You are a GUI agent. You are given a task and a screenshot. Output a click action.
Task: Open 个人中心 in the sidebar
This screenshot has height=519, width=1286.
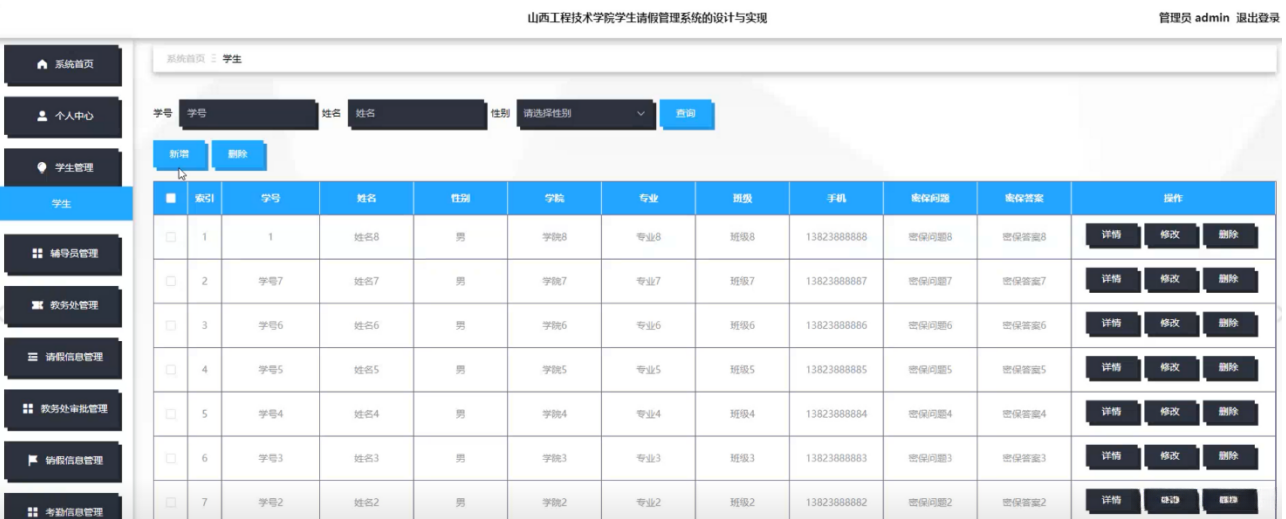point(64,116)
